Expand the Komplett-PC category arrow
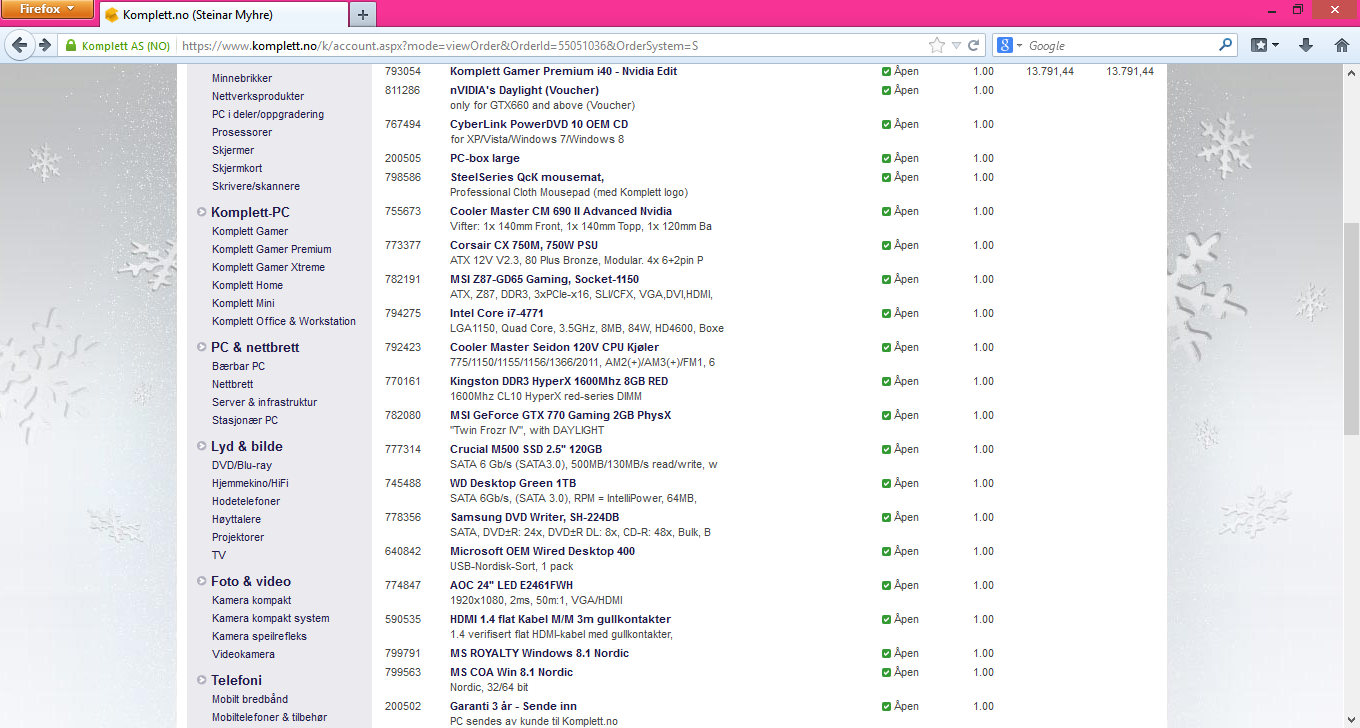 click(202, 212)
